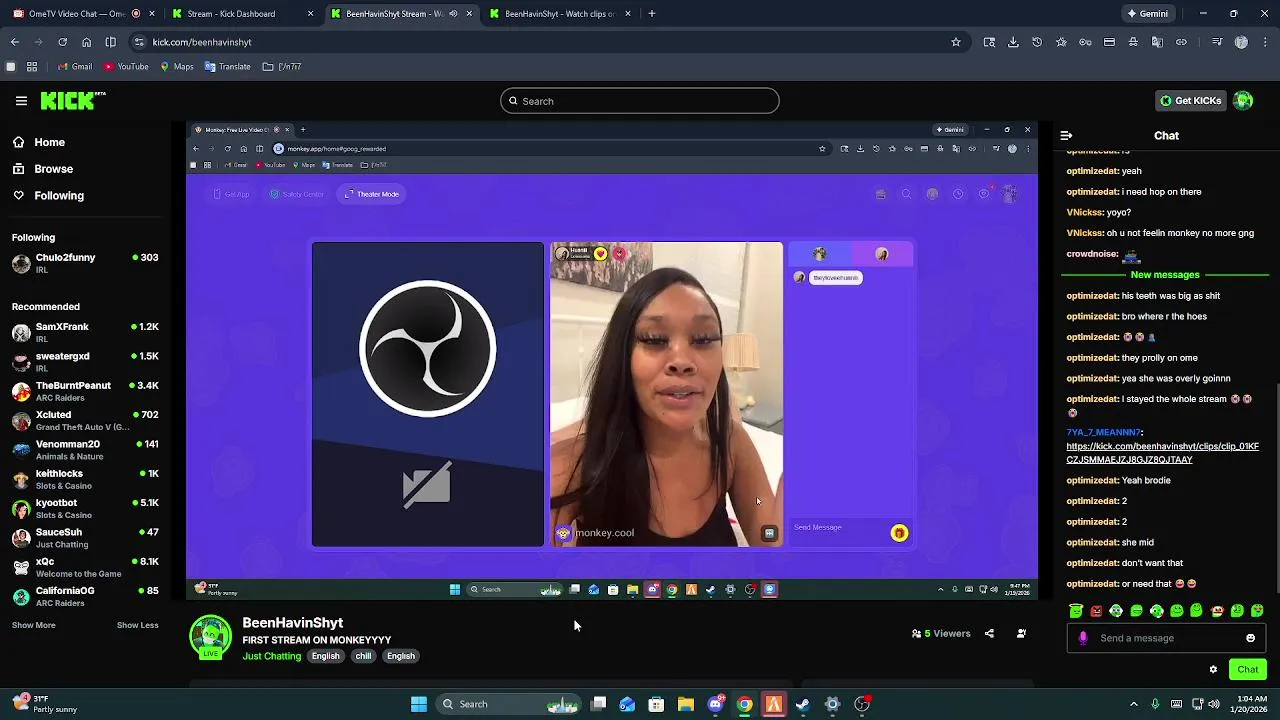Image resolution: width=1280 pixels, height=720 pixels.
Task: Open the Kick profile avatar menu
Action: (x=1243, y=101)
